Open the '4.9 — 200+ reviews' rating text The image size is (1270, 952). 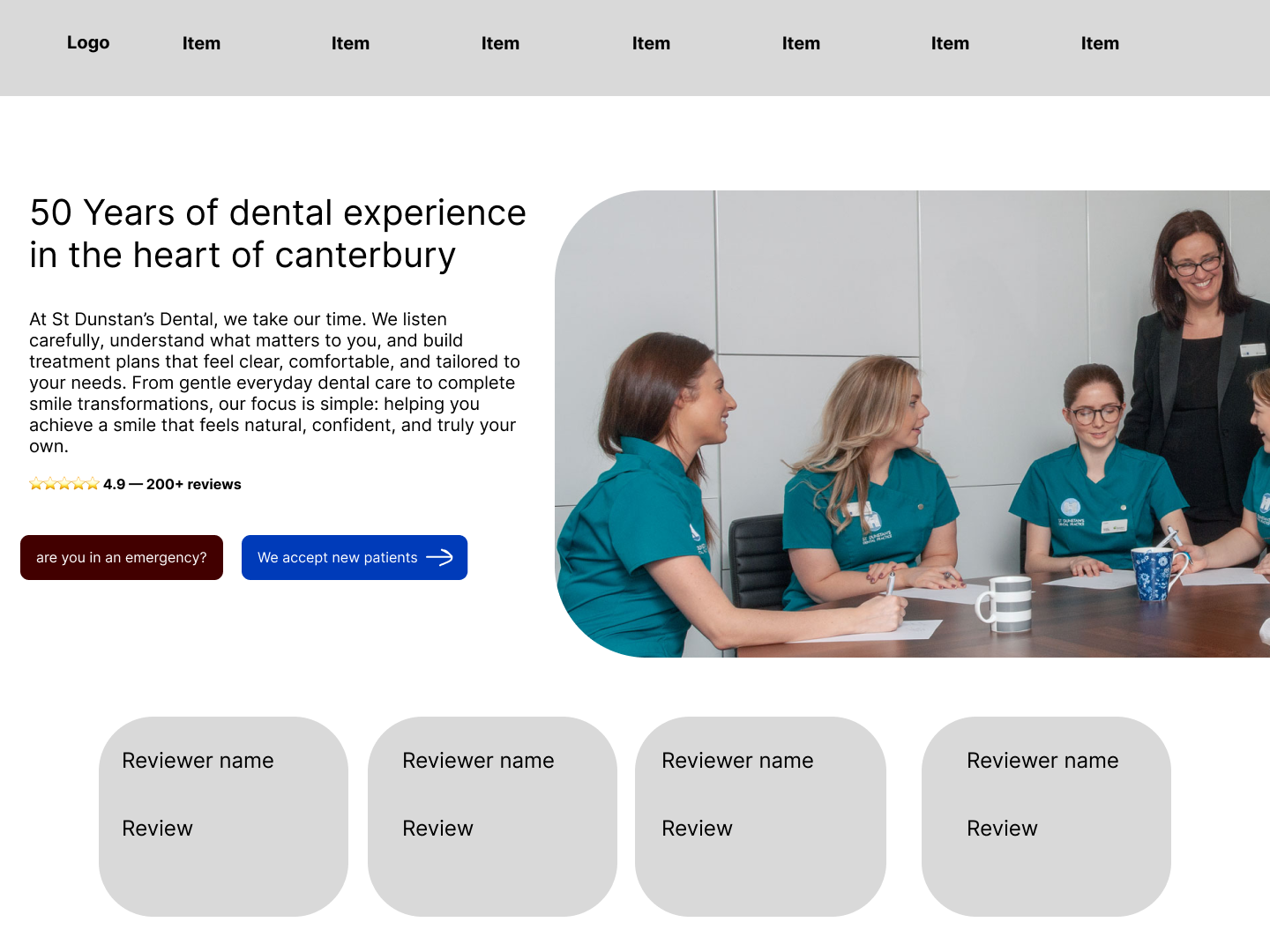coord(172,484)
